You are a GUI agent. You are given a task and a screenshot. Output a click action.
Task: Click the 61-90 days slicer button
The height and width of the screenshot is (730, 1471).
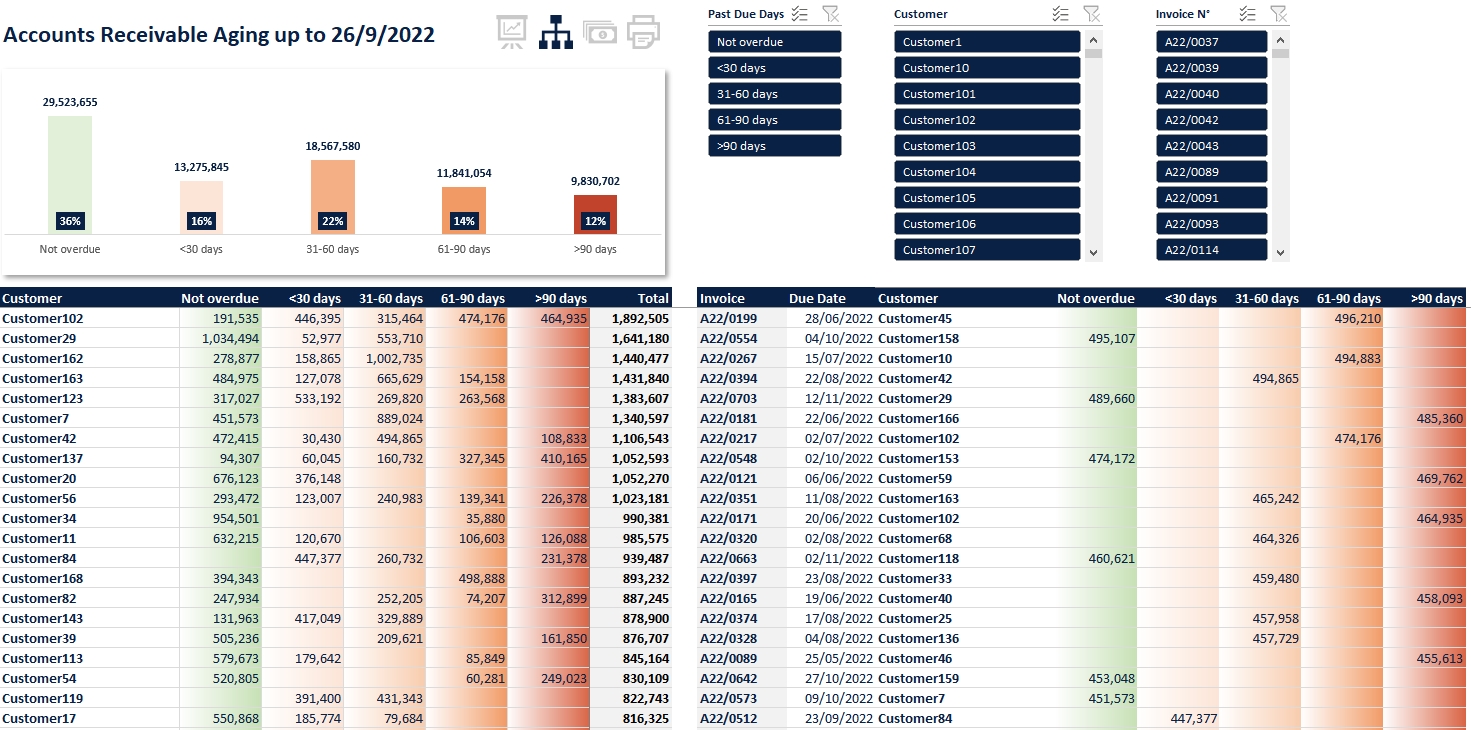tap(774, 119)
